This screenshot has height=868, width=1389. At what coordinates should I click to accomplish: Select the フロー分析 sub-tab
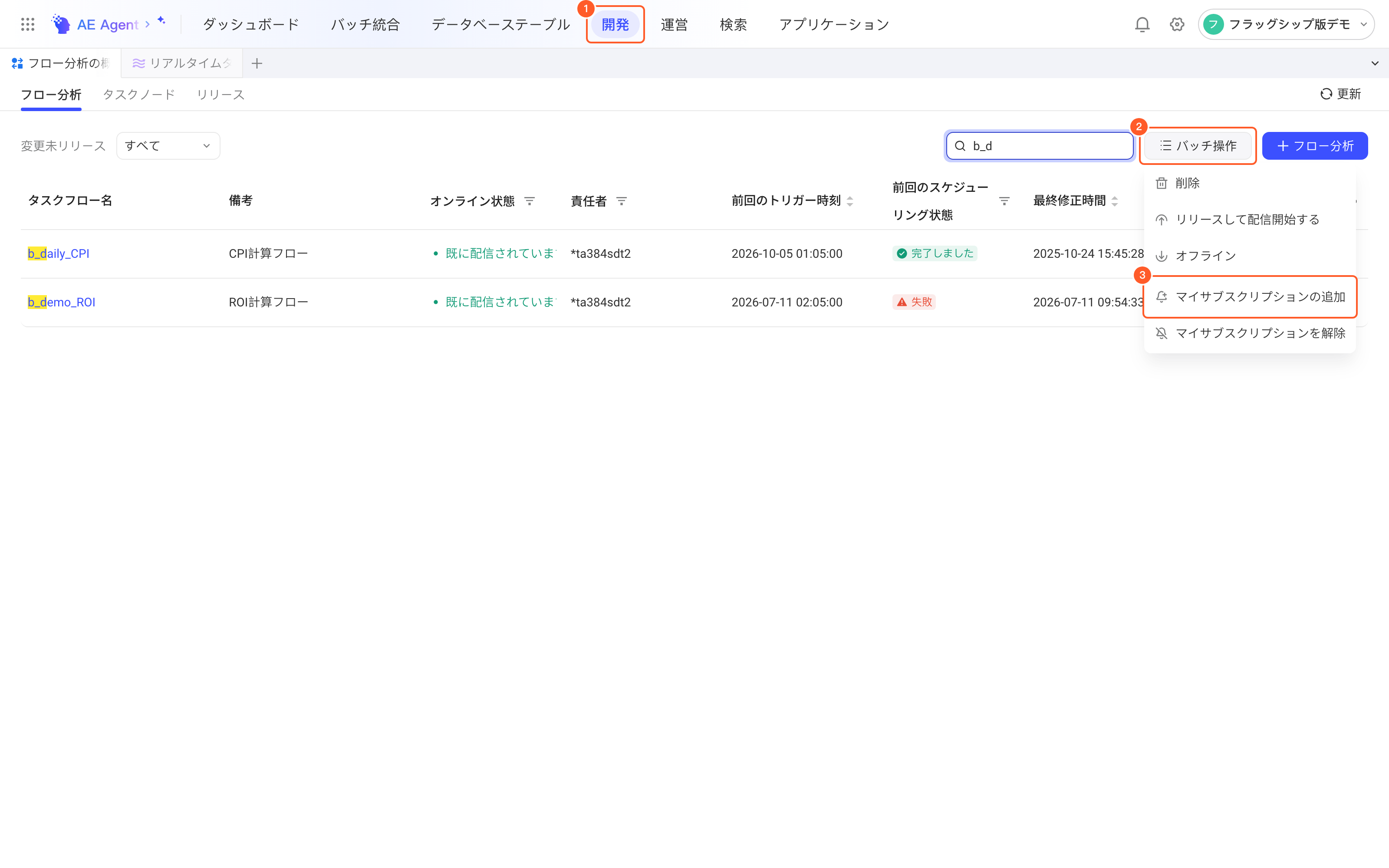pyautogui.click(x=51, y=94)
